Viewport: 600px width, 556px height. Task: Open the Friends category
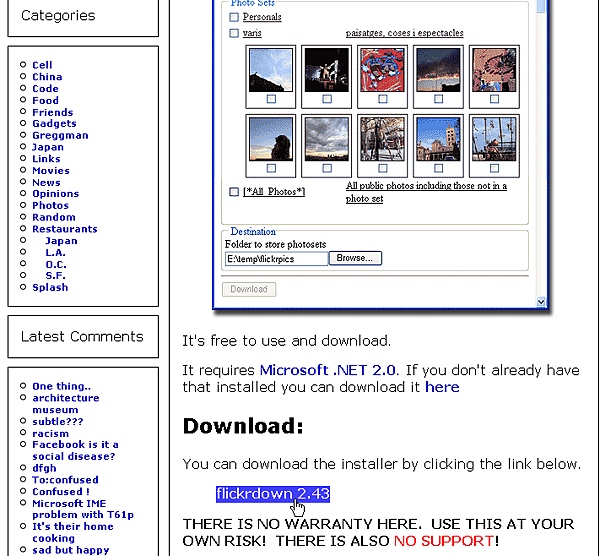(52, 113)
